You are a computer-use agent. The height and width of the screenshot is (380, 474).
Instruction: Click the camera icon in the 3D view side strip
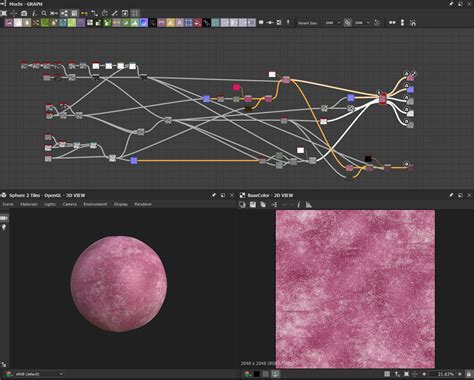4,218
